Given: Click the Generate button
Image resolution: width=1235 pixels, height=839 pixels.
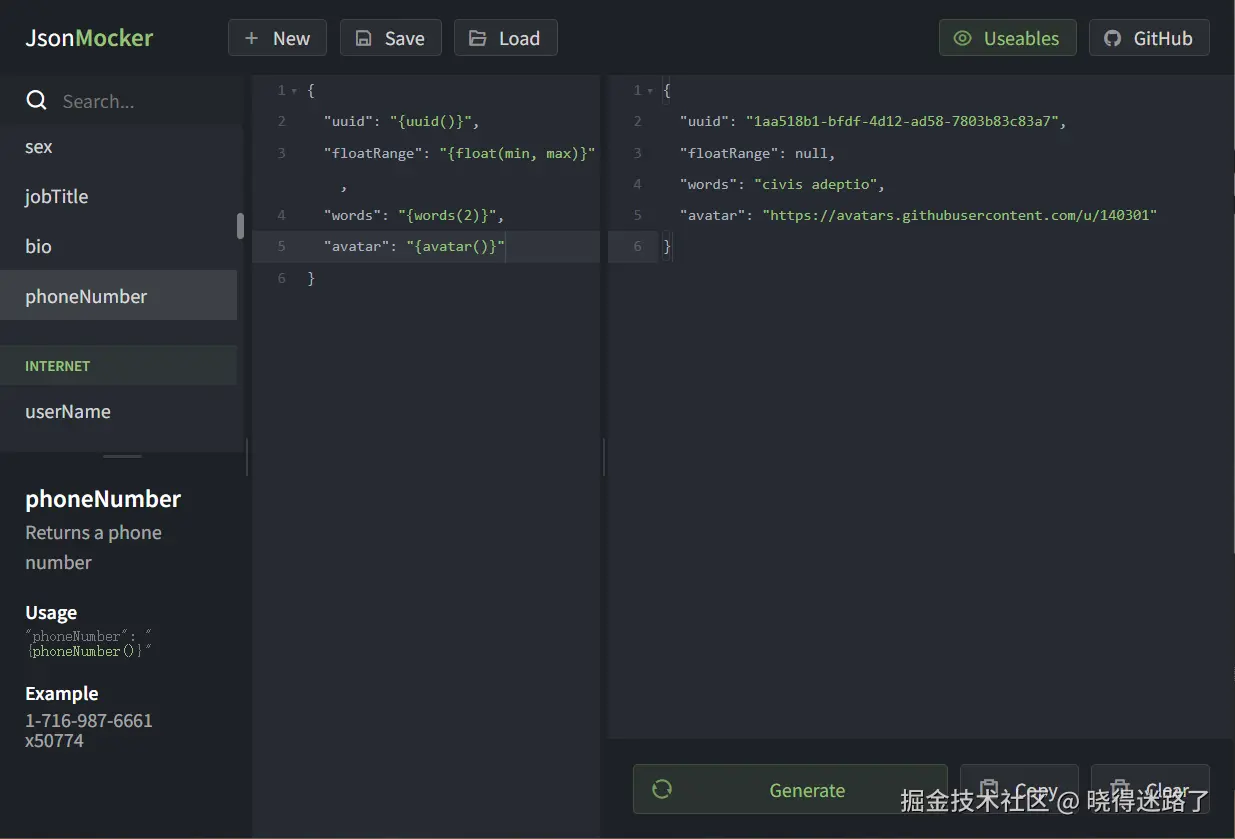Looking at the screenshot, I should [x=790, y=789].
